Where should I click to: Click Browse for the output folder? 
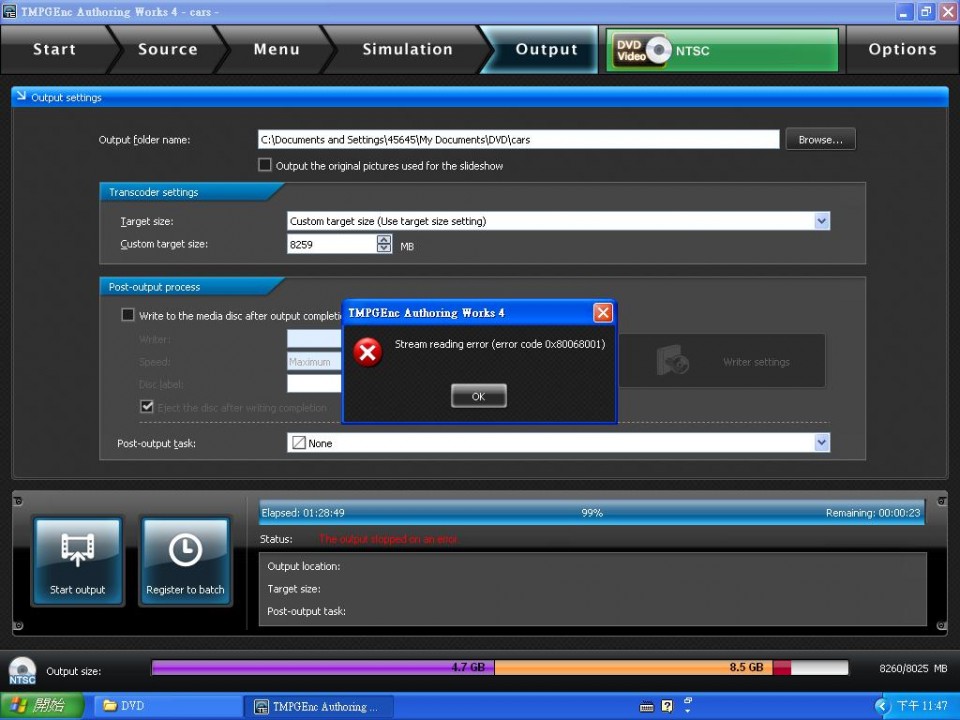tap(820, 140)
